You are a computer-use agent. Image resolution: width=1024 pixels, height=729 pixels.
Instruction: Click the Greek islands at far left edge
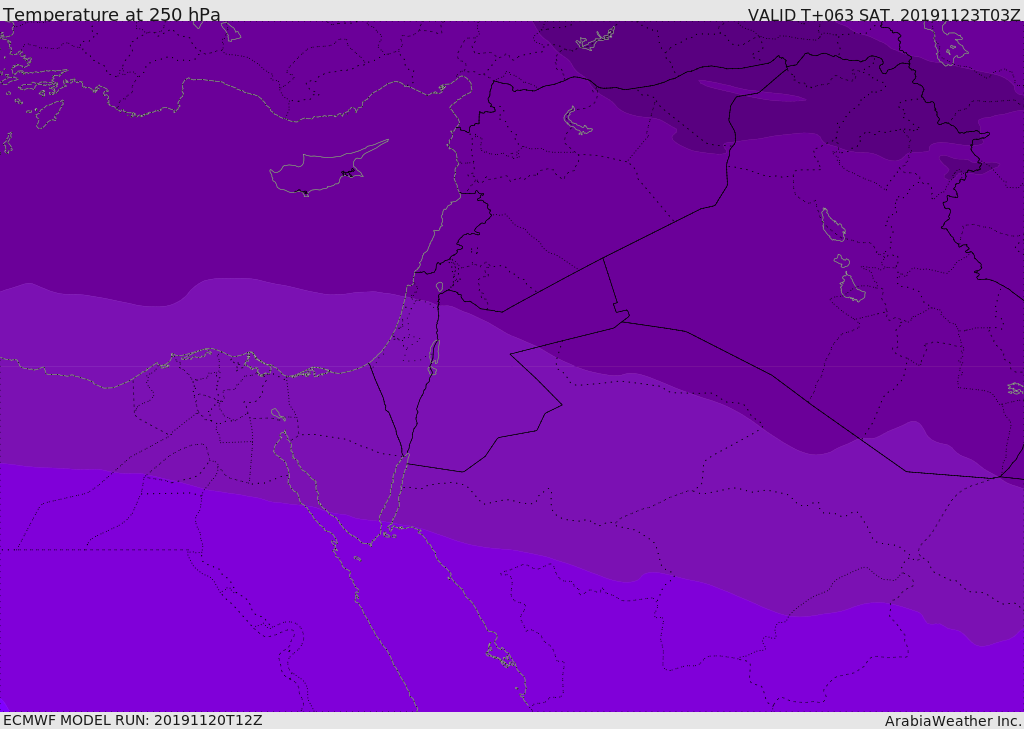(30, 85)
